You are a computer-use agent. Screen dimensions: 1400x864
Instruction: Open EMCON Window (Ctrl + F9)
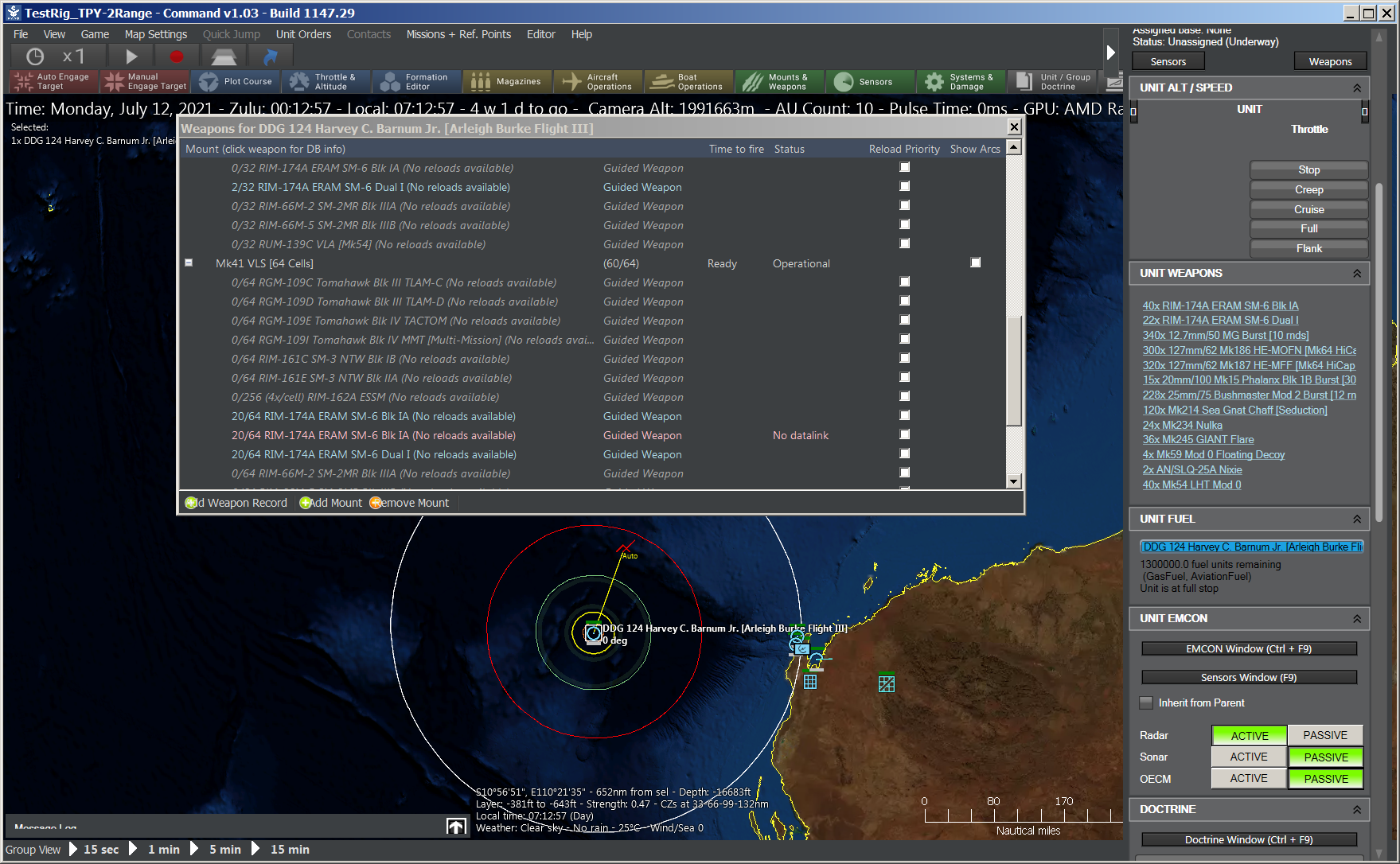tap(1249, 648)
